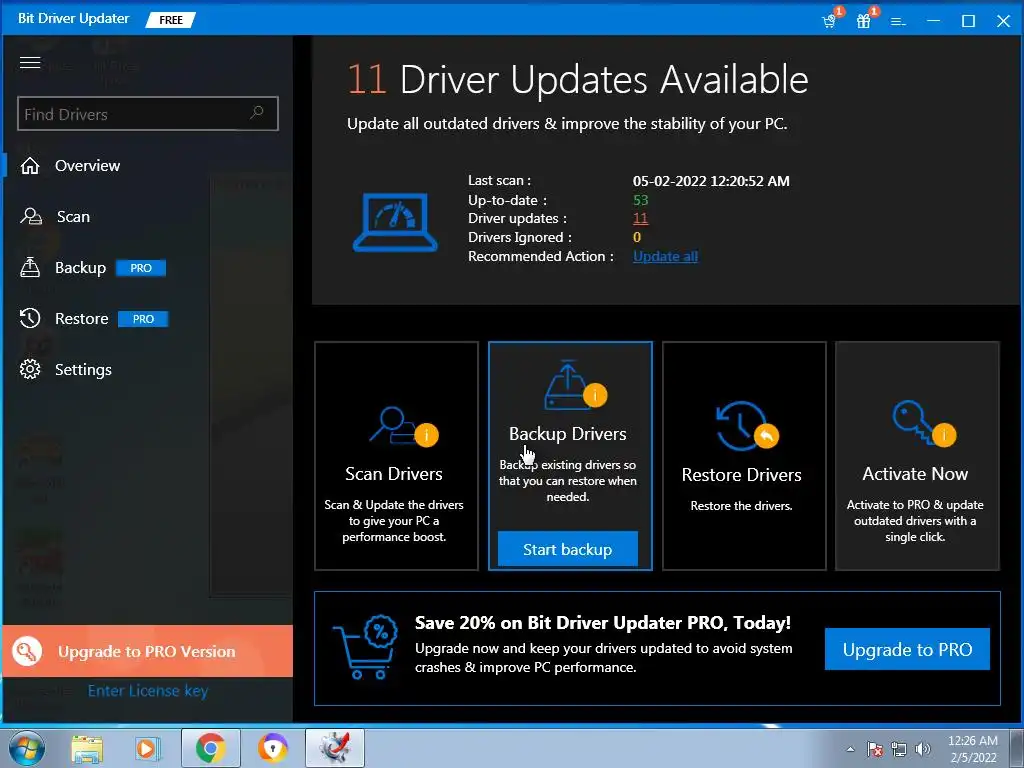Click the PRO badge next to Backup
Viewport: 1024px width, 768px height.
pos(141,268)
